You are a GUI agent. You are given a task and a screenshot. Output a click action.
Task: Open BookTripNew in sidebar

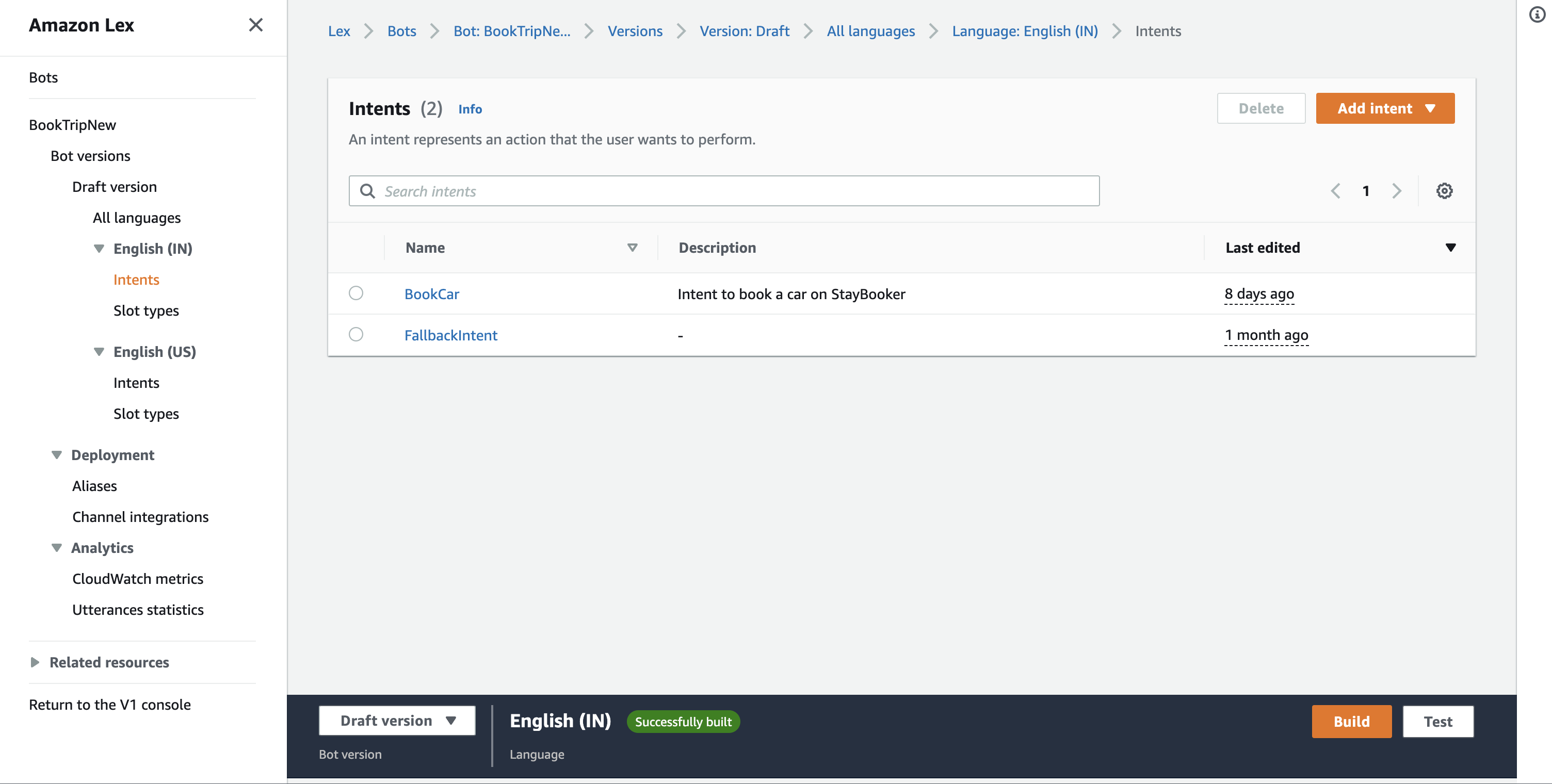coord(72,125)
